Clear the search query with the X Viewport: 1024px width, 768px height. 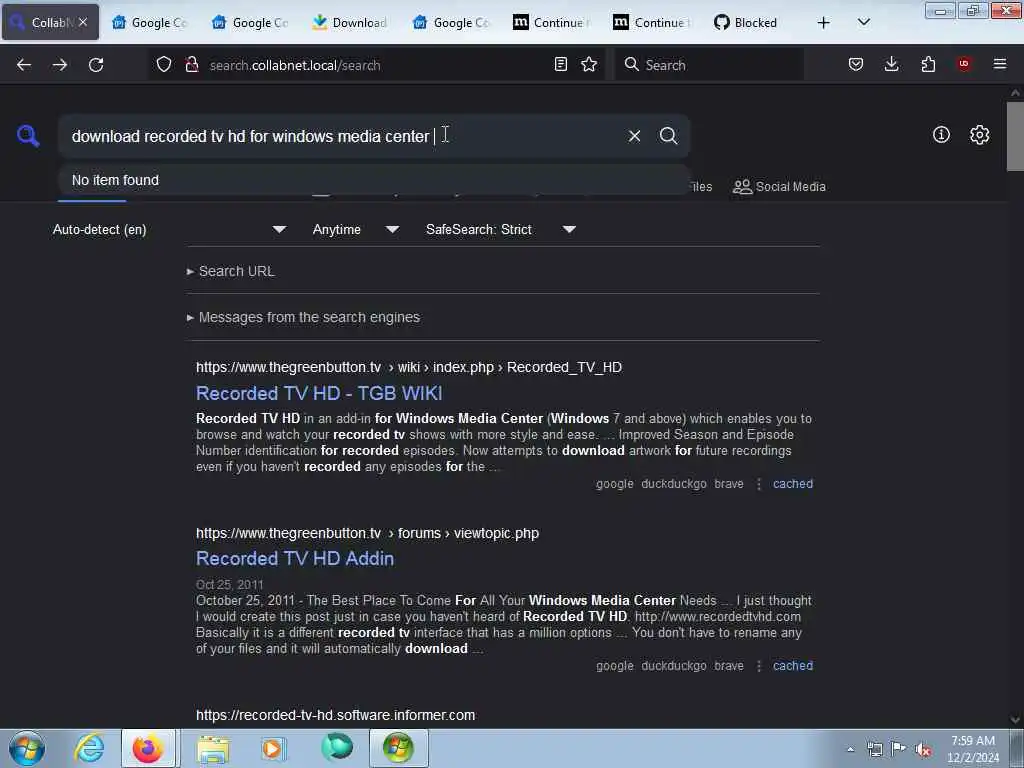click(634, 136)
